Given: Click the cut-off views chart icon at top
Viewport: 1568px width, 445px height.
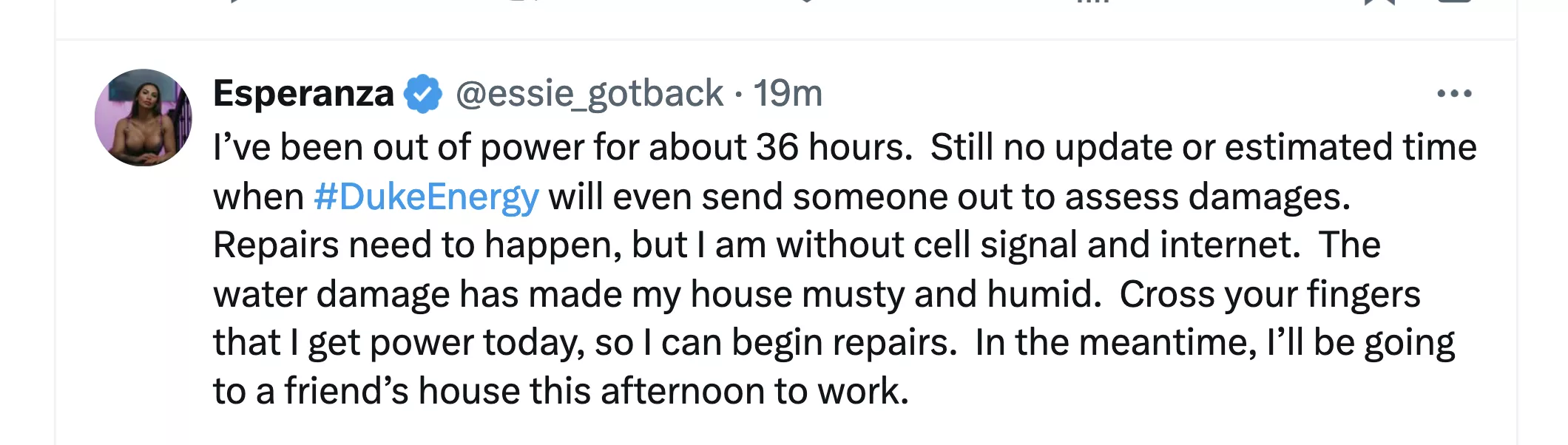Looking at the screenshot, I should [1092, 1].
